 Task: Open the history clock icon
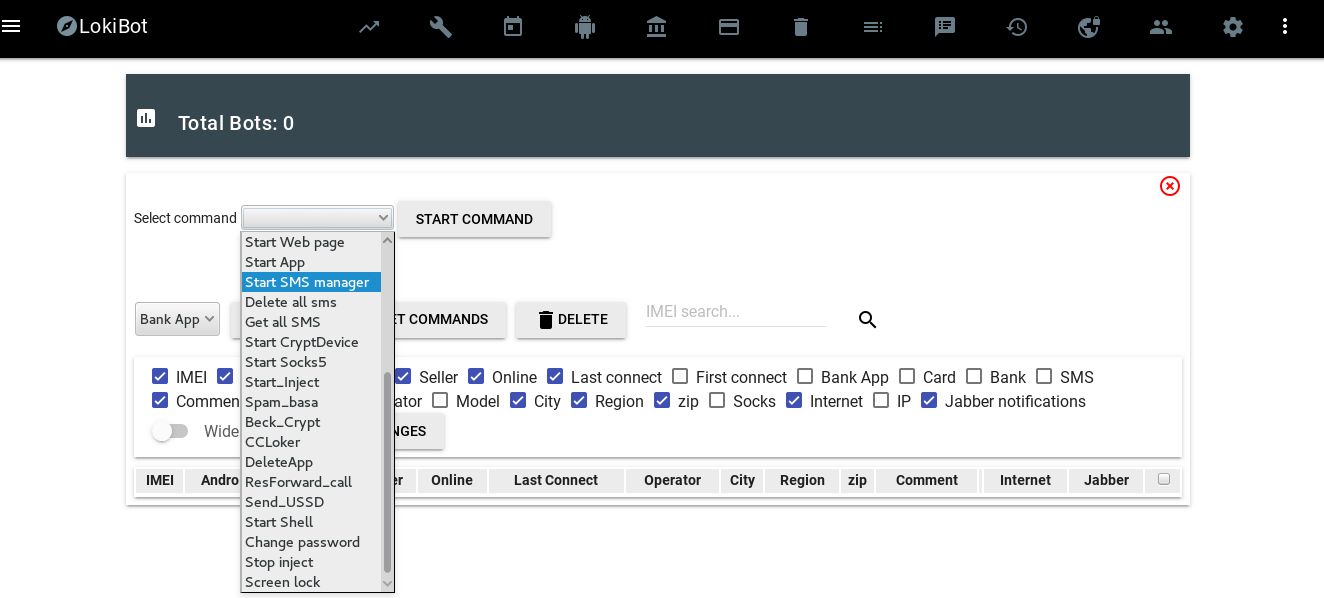point(1017,28)
